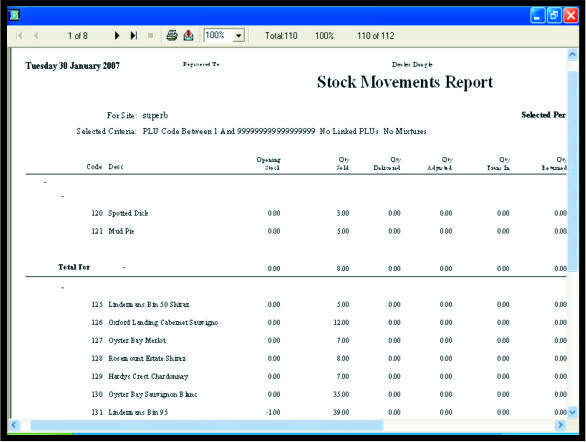586x442 pixels.
Task: Select 'Oxford Landing Cabernet Sauvigno' row
Action: pos(163,322)
